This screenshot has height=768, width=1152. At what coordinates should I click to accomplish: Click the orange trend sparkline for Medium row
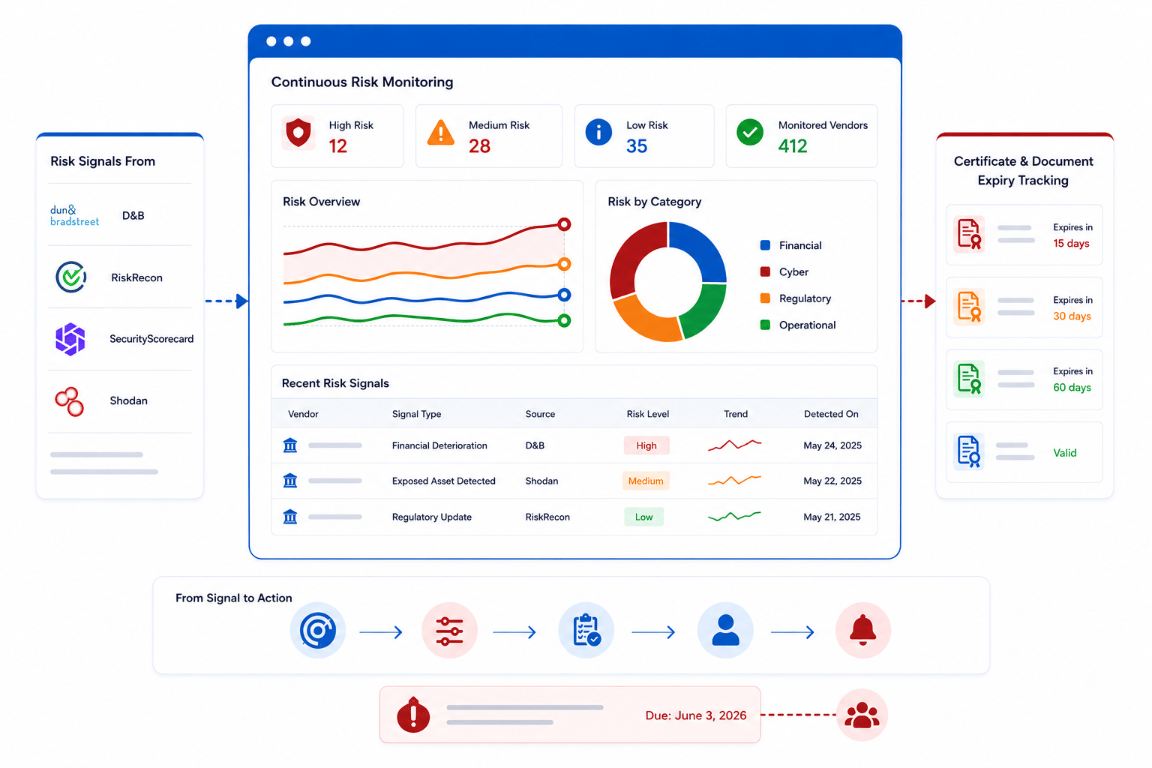click(735, 481)
